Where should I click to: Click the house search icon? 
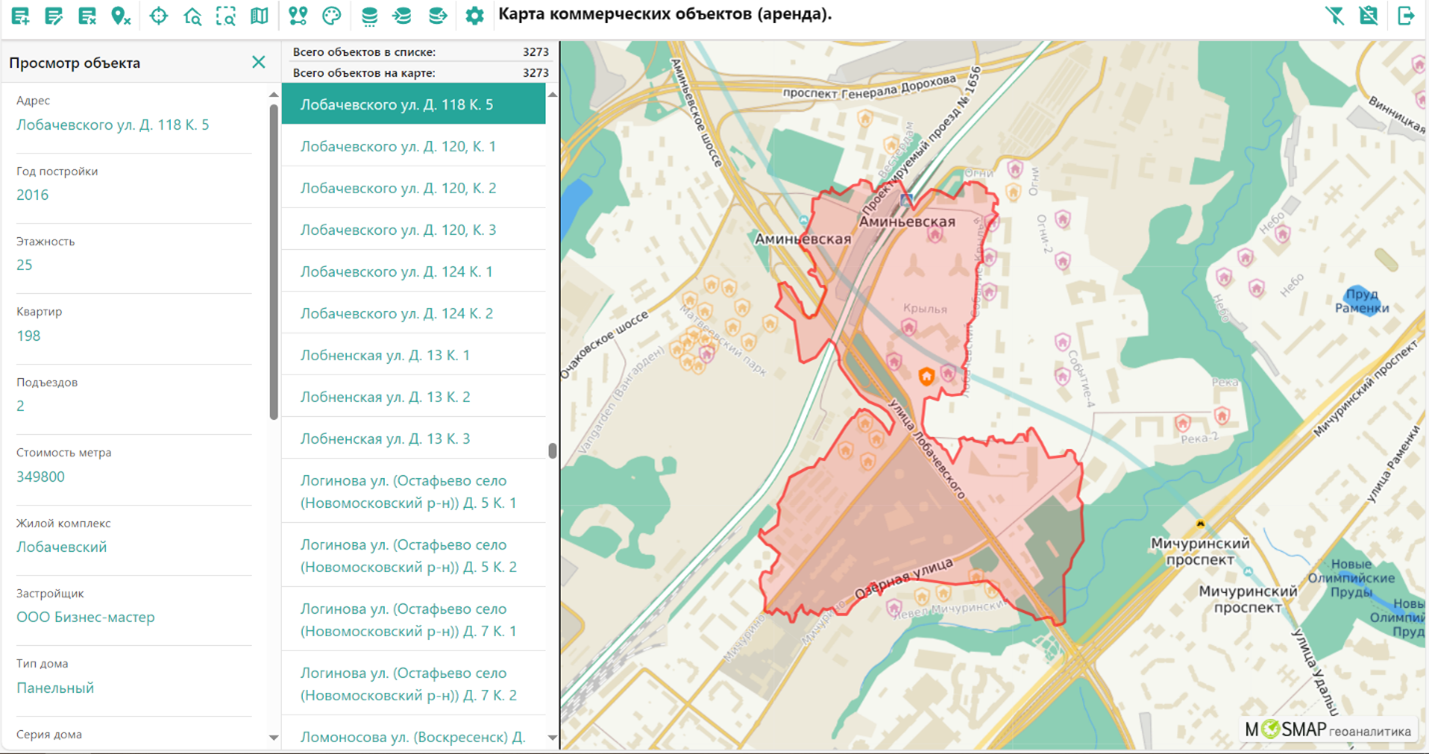[192, 16]
